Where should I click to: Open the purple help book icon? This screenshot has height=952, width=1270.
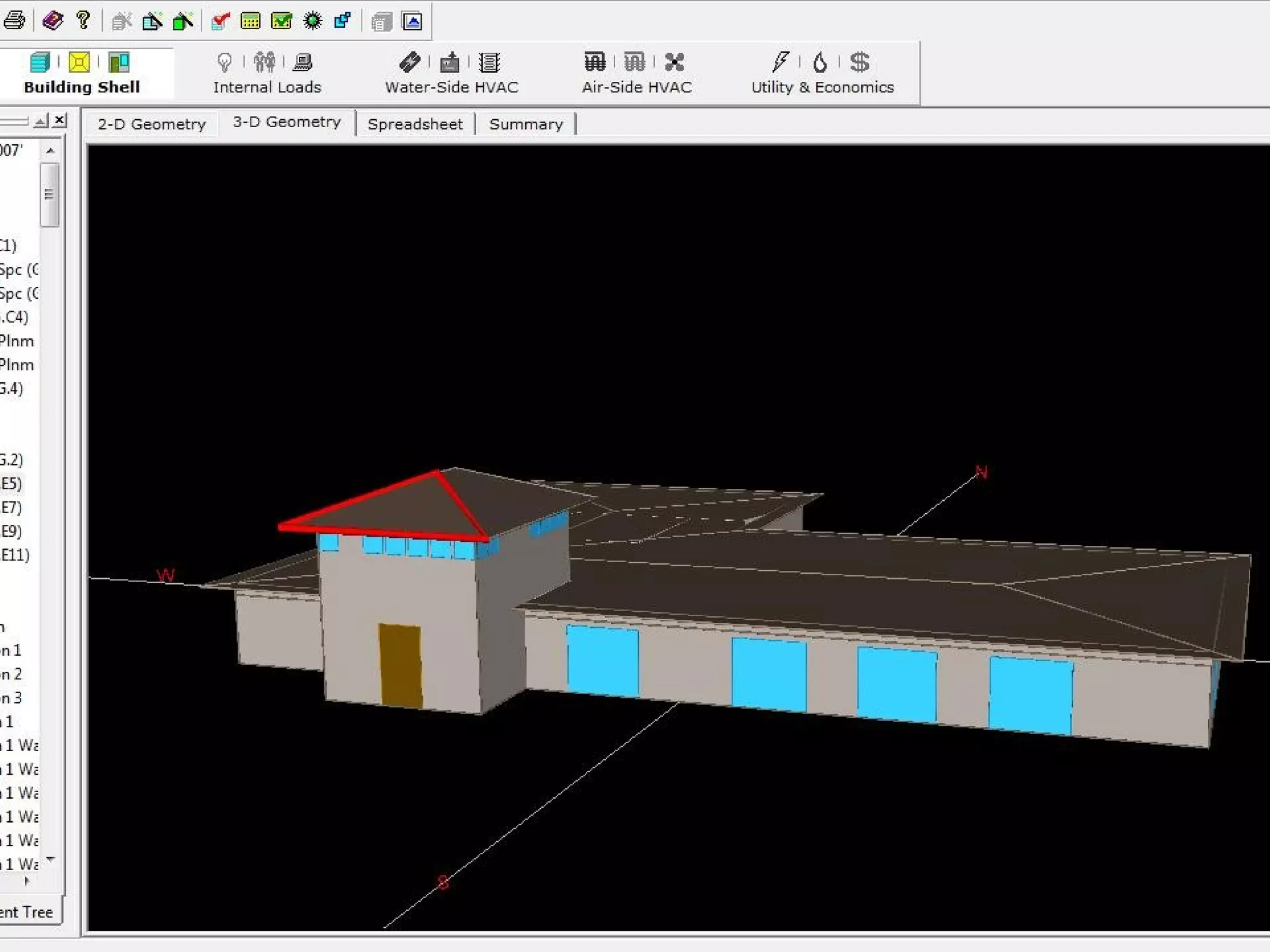coord(53,20)
